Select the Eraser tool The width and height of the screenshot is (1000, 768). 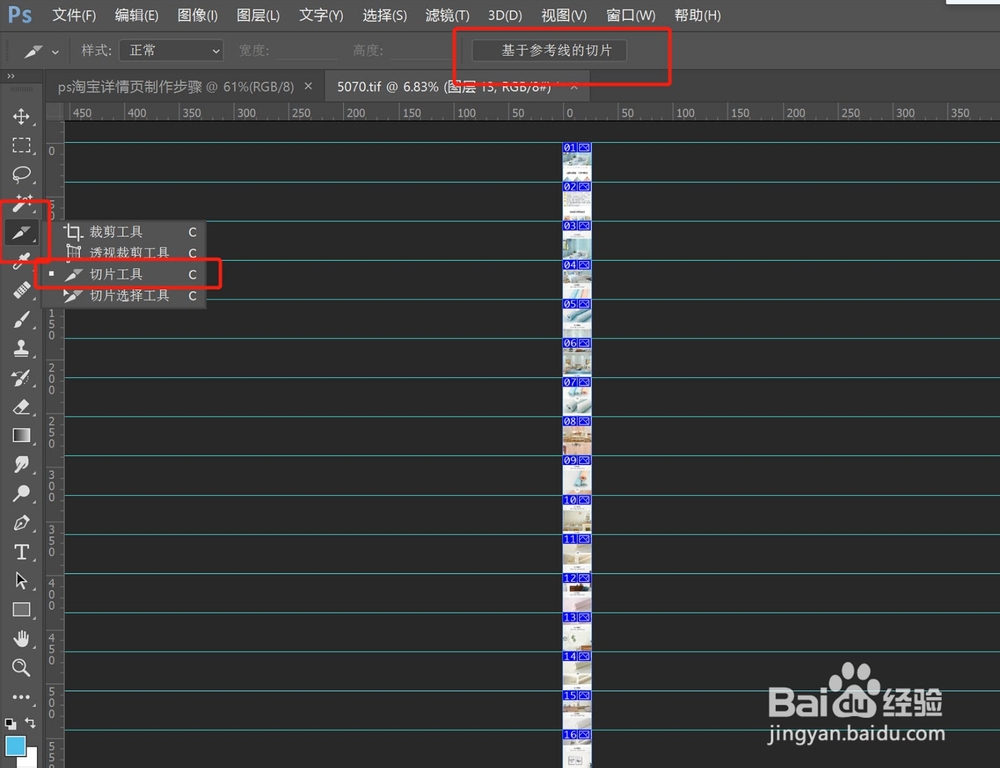pos(22,407)
